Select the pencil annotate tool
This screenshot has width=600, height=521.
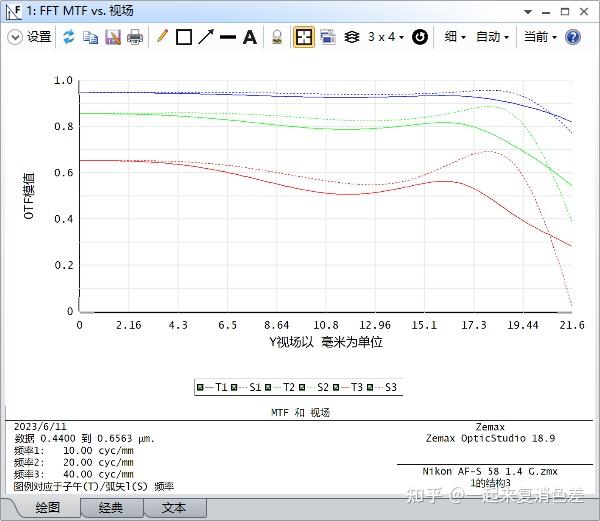(x=162, y=37)
